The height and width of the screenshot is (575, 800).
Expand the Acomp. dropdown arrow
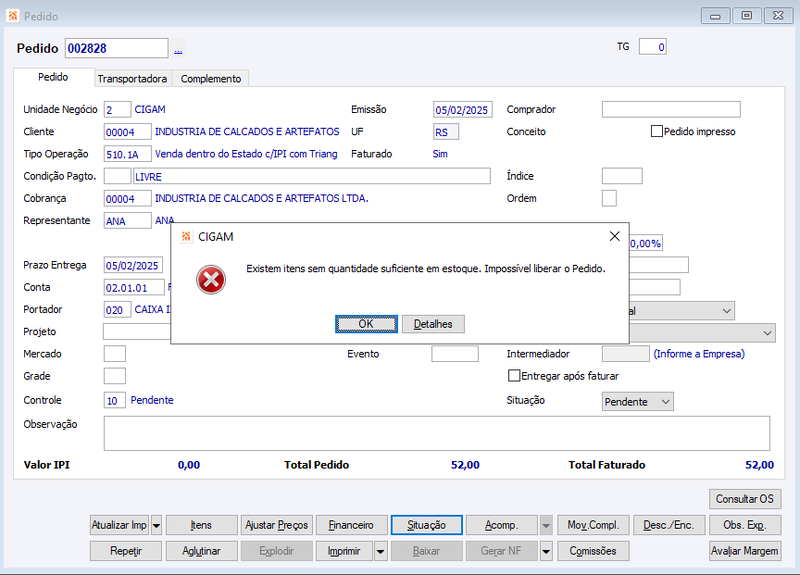point(546,525)
